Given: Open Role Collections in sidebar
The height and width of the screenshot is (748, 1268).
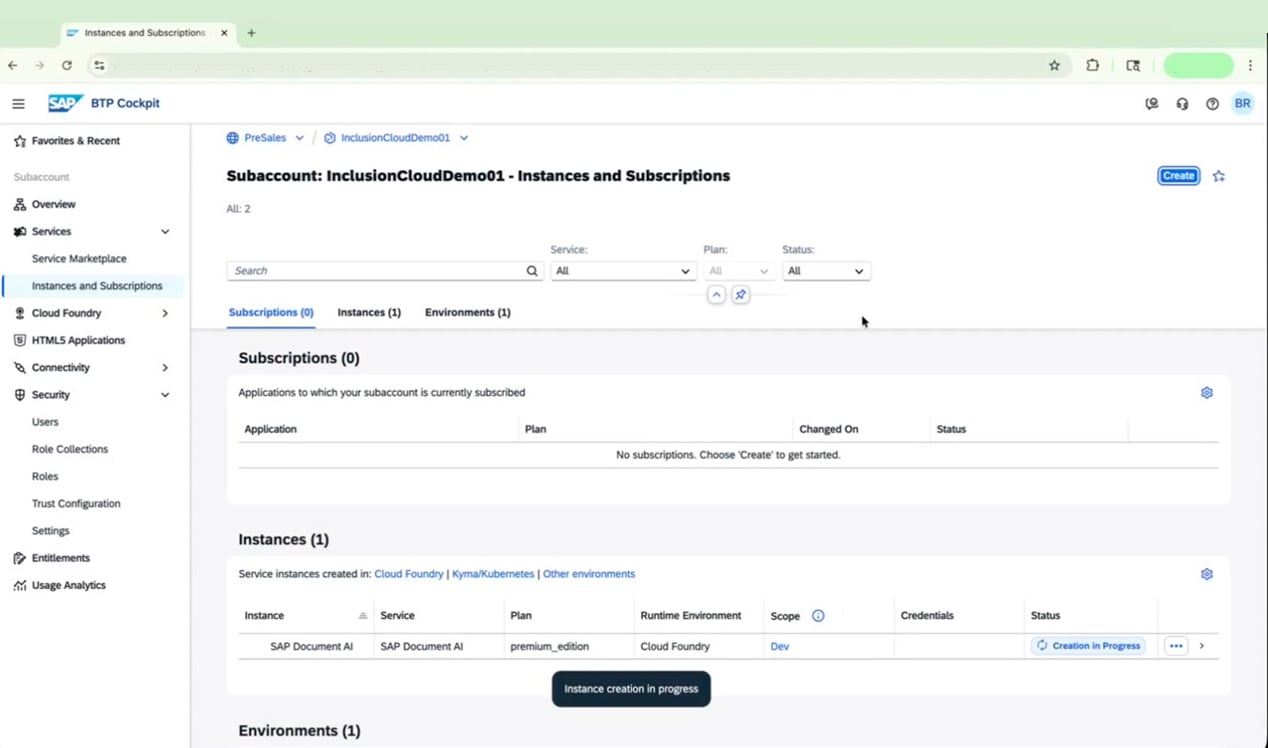Looking at the screenshot, I should coord(70,450).
